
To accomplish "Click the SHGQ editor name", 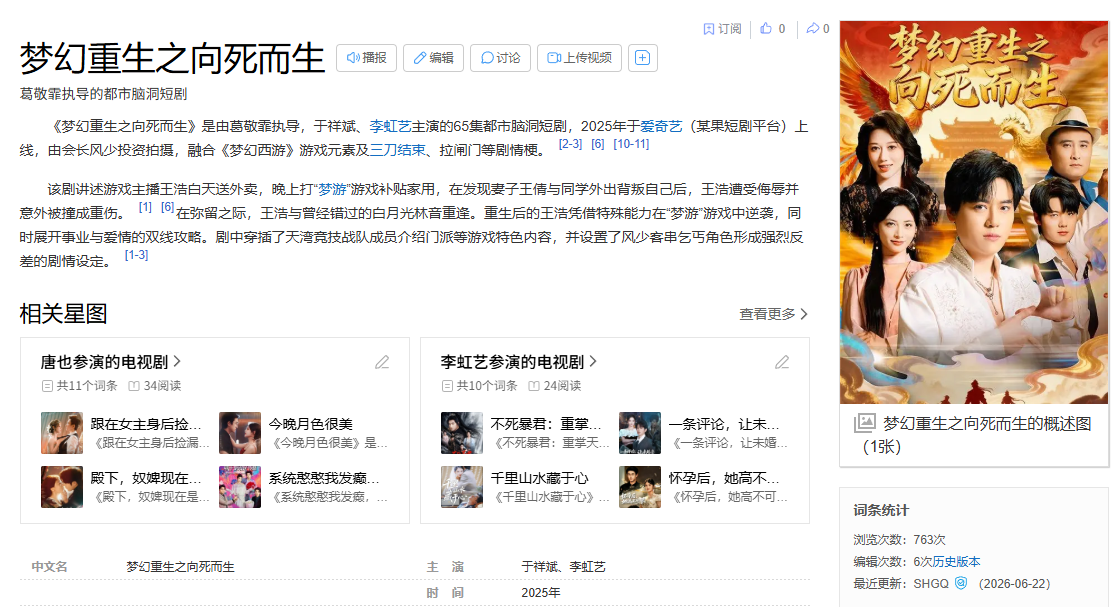I will tap(930, 584).
